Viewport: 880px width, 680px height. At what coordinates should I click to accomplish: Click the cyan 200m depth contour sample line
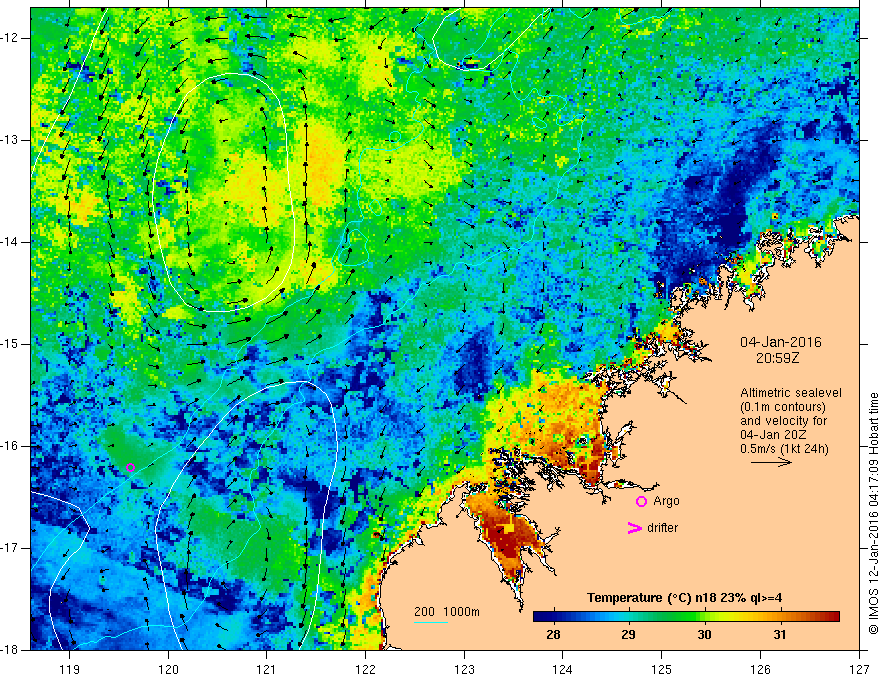431,622
